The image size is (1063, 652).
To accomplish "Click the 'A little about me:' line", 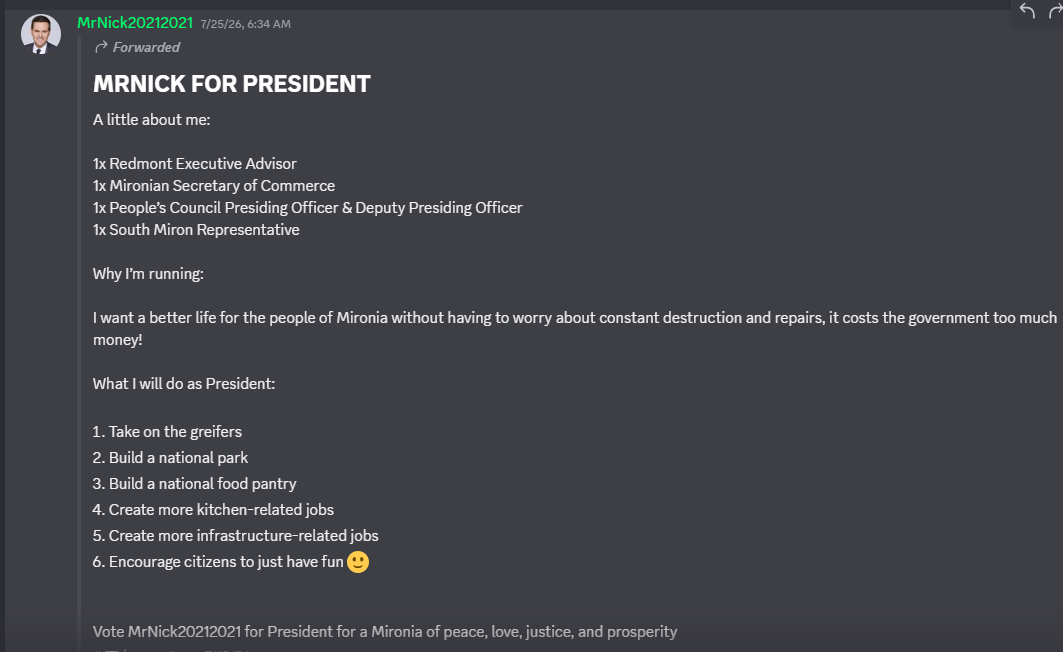I will click(x=152, y=120).
